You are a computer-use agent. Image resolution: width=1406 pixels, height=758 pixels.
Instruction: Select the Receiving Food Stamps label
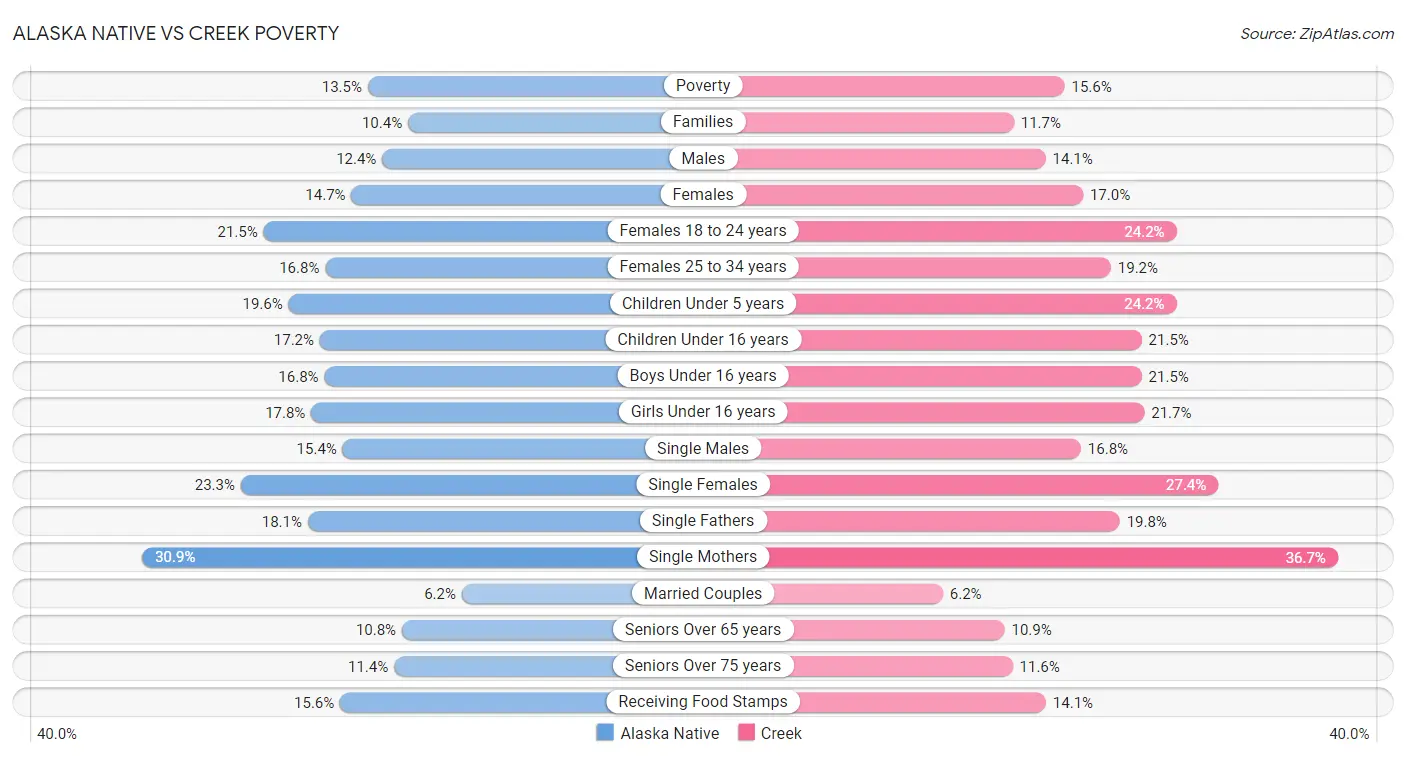click(703, 702)
